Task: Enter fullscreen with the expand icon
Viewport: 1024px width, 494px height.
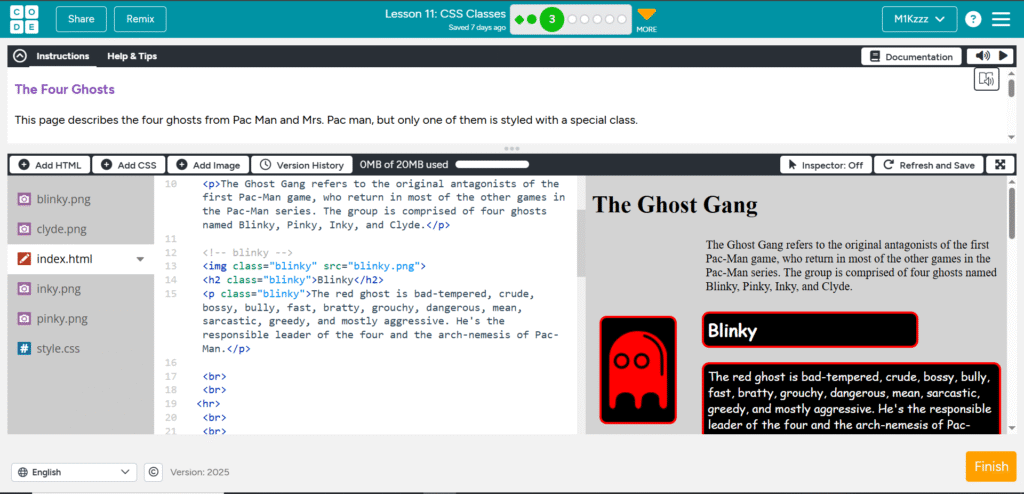Action: coord(999,165)
